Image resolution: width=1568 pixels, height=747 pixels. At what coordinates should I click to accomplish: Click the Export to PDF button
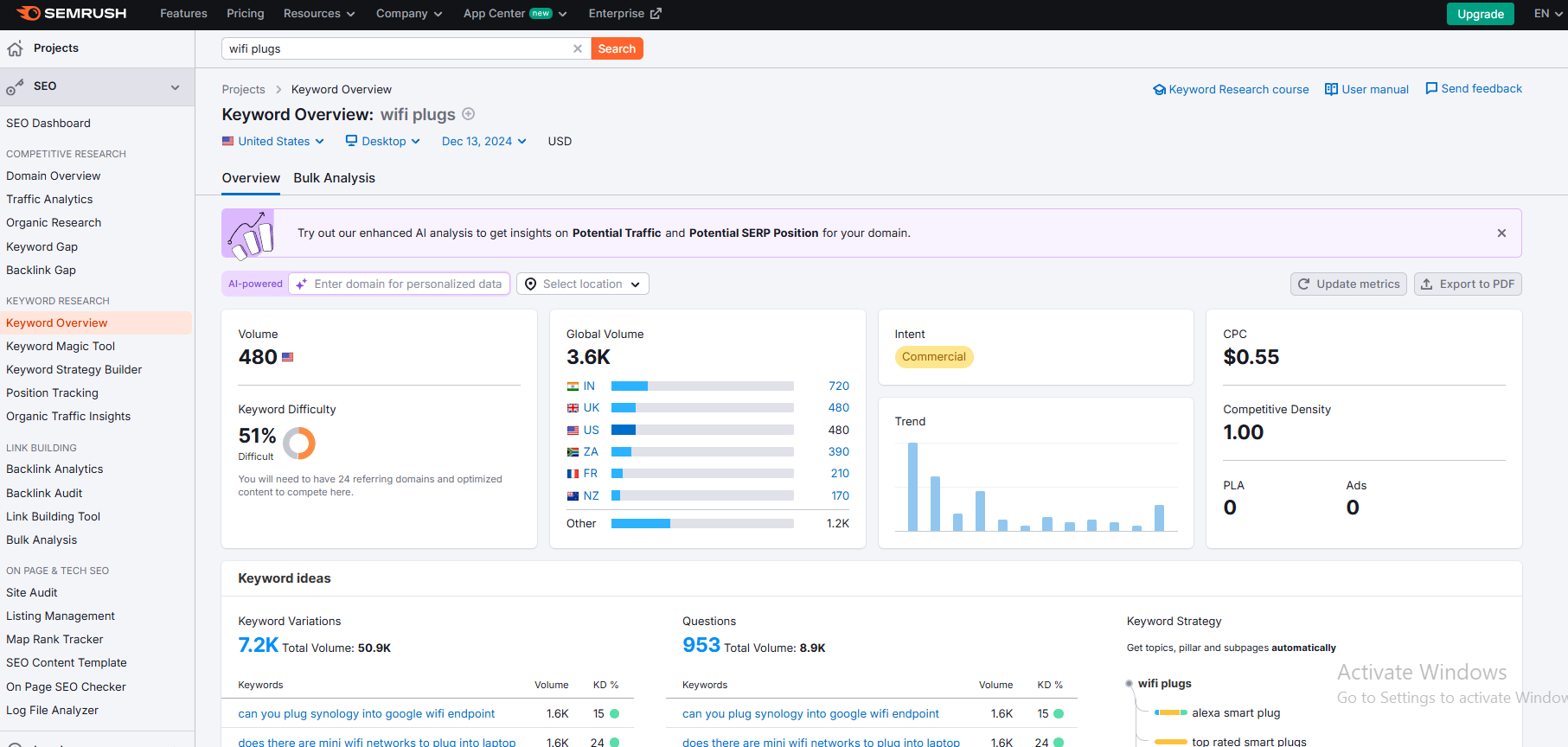[x=1468, y=284]
